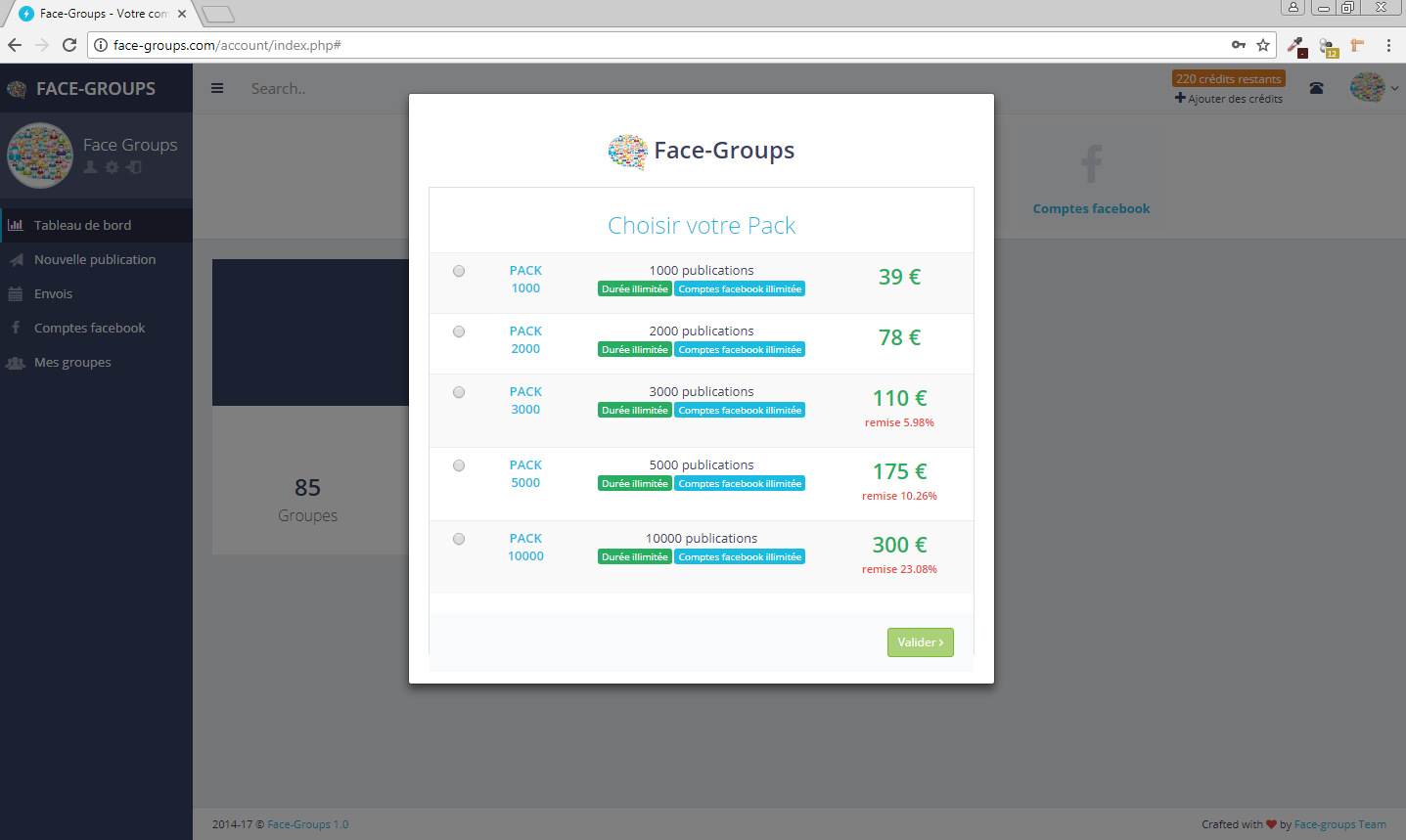Image resolution: width=1406 pixels, height=840 pixels.
Task: Click the Valider button
Action: point(920,642)
